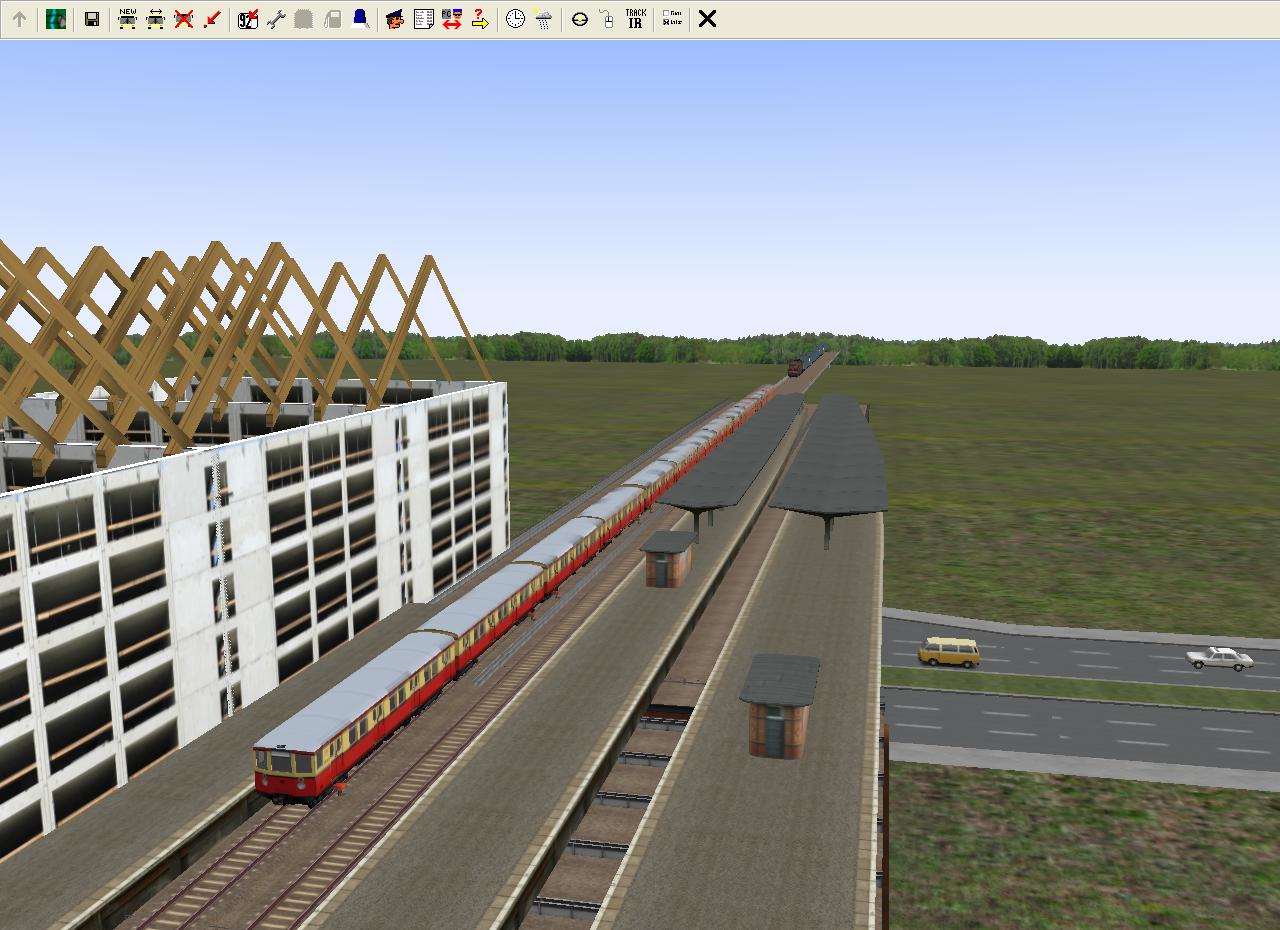The height and width of the screenshot is (930, 1280).
Task: Click the question mark yellow arrow icon
Action: pyautogui.click(x=479, y=19)
